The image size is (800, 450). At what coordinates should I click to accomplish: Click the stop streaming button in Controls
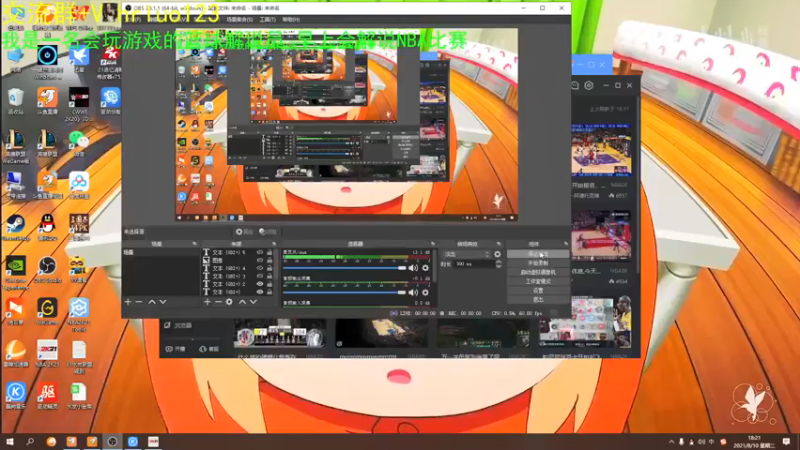pos(538,254)
